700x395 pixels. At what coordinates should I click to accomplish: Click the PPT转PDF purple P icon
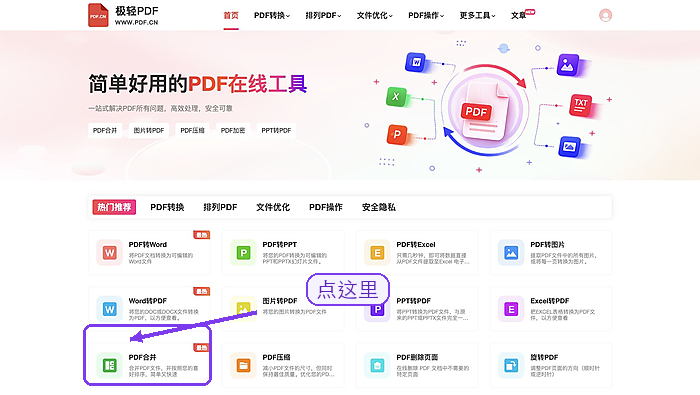[377, 309]
